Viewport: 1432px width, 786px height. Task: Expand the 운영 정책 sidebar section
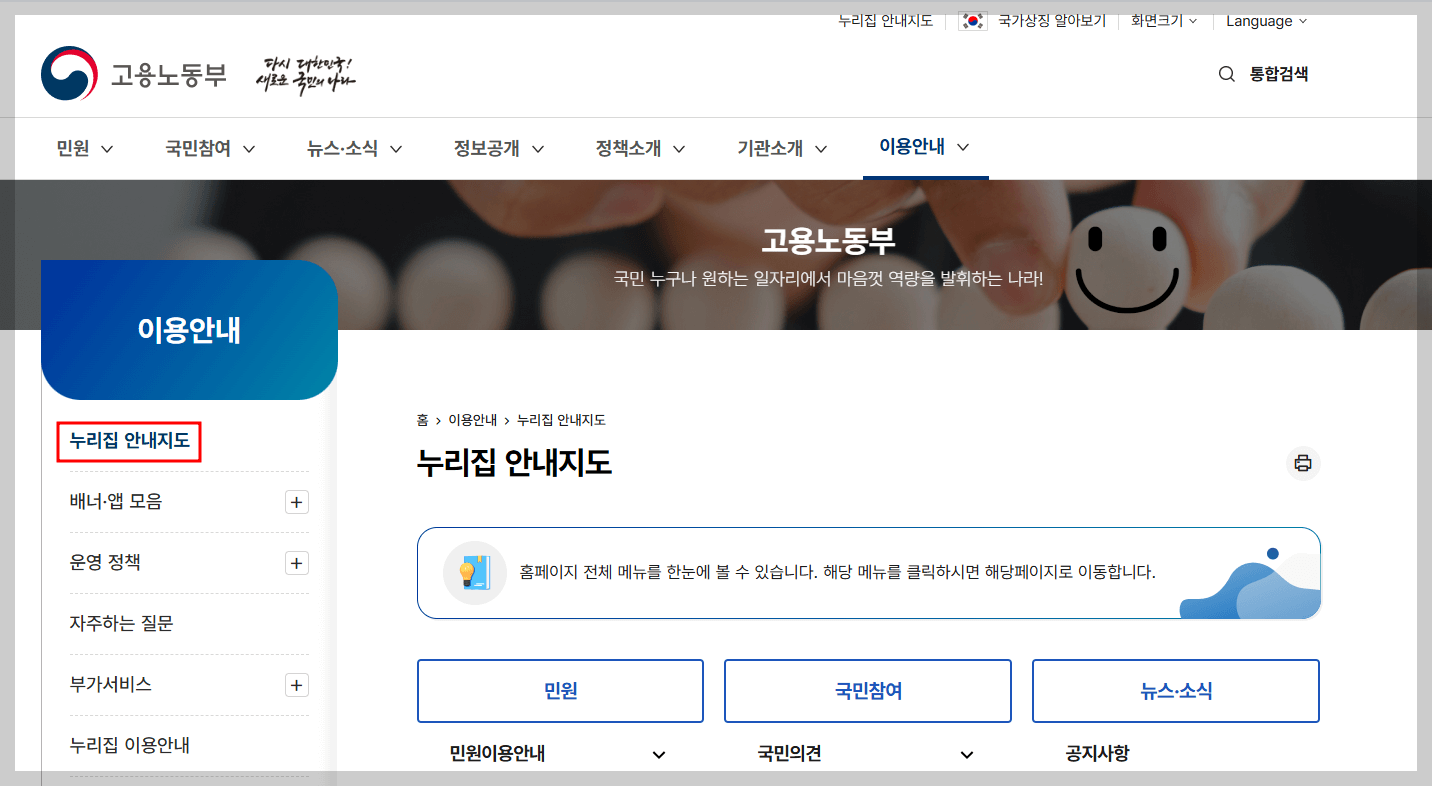pyautogui.click(x=296, y=562)
